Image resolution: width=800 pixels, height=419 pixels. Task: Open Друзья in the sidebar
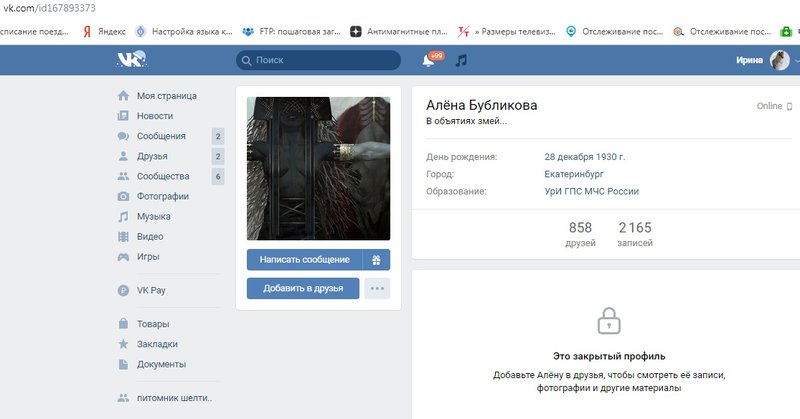pos(152,156)
